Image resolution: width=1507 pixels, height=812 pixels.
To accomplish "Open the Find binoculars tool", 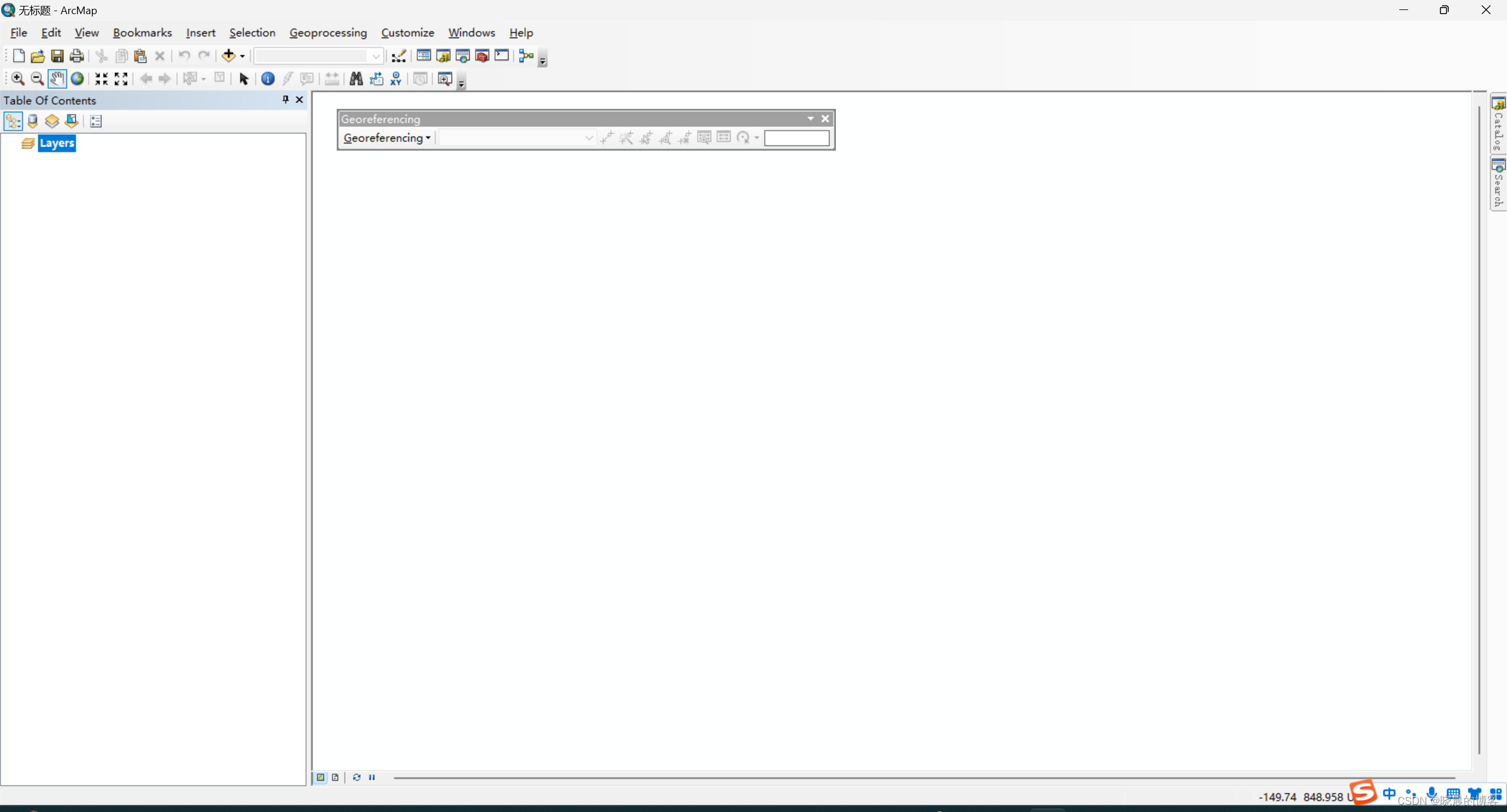I will pyautogui.click(x=356, y=79).
